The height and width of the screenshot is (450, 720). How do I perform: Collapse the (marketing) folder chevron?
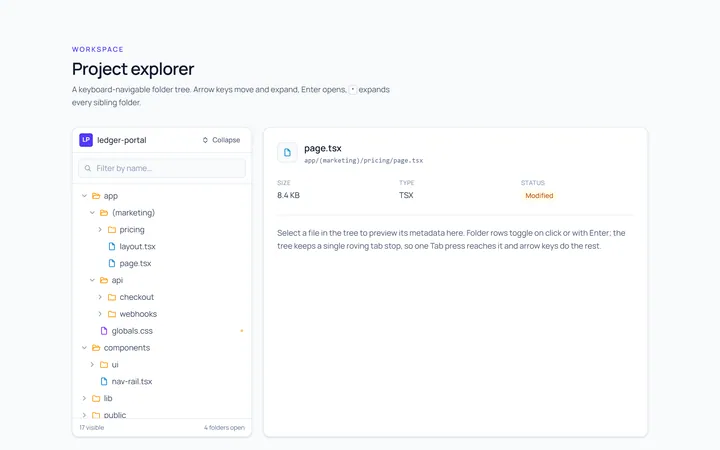92,213
